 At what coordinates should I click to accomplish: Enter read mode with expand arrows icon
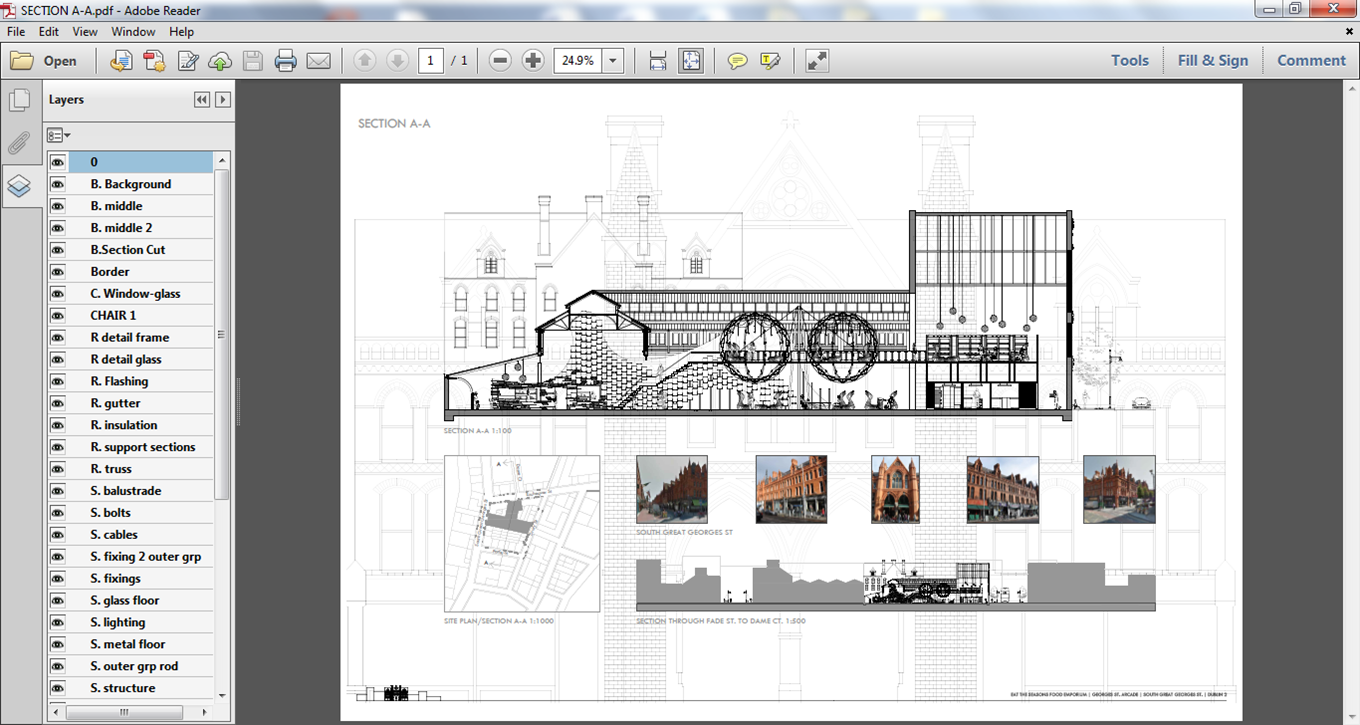pos(817,61)
